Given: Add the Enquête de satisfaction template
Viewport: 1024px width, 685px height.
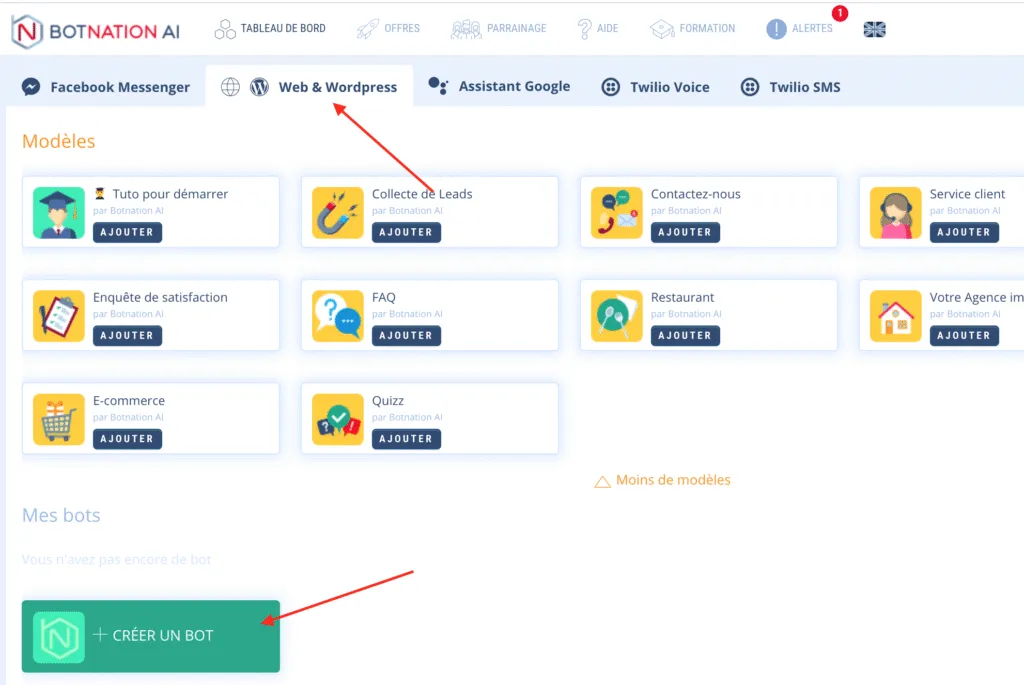Looking at the screenshot, I should click(127, 336).
